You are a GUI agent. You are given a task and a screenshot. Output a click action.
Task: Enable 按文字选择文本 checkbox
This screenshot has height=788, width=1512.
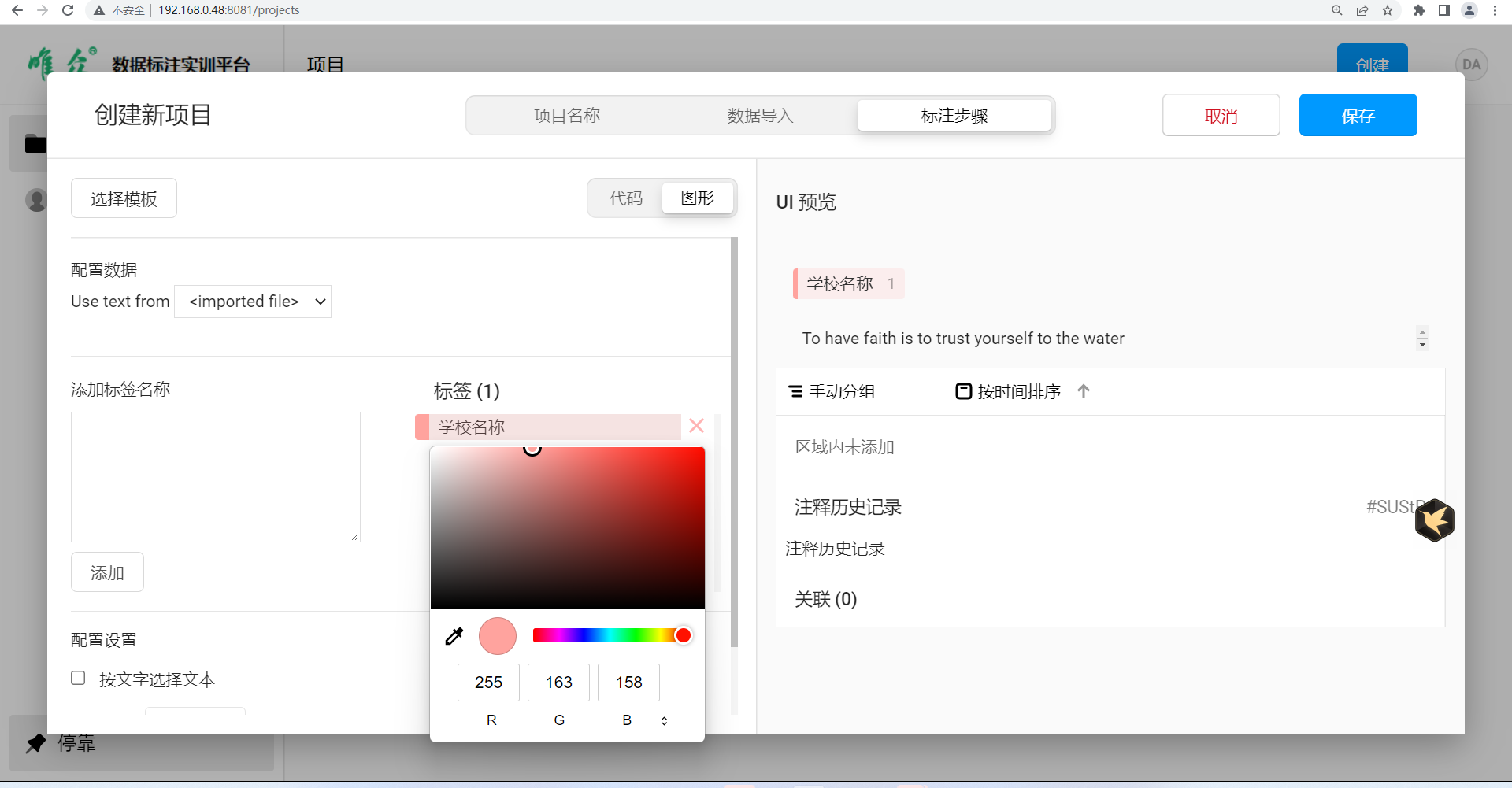(x=78, y=678)
